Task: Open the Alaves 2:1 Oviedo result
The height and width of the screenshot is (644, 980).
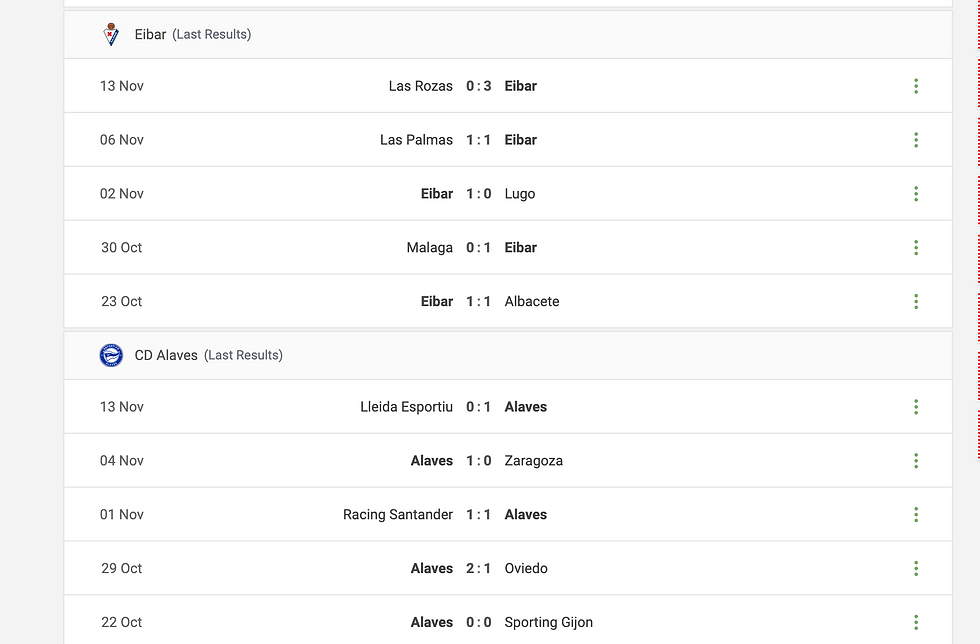Action: [x=479, y=568]
